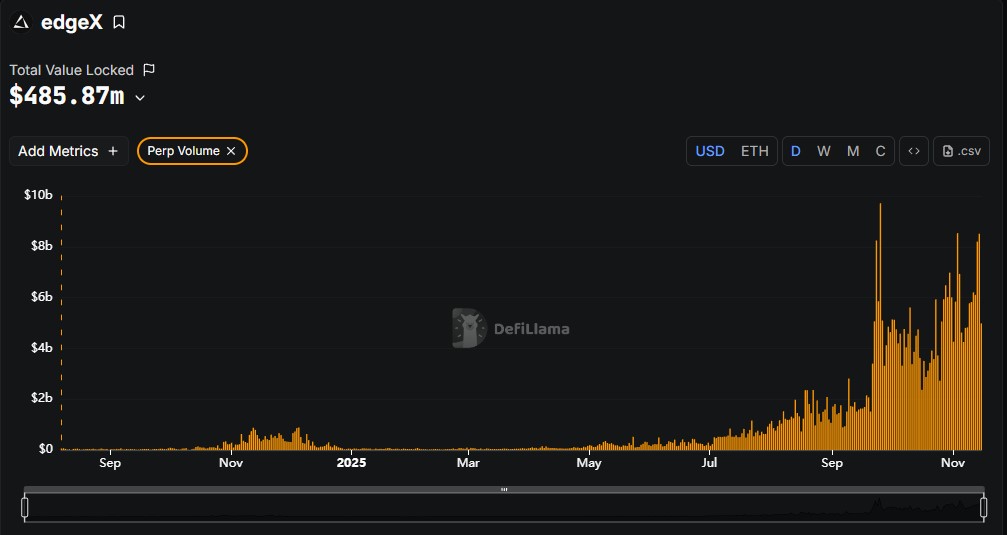Viewport: 1007px width, 535px height.
Task: Click the 2025 x-axis label
Action: pyautogui.click(x=351, y=462)
